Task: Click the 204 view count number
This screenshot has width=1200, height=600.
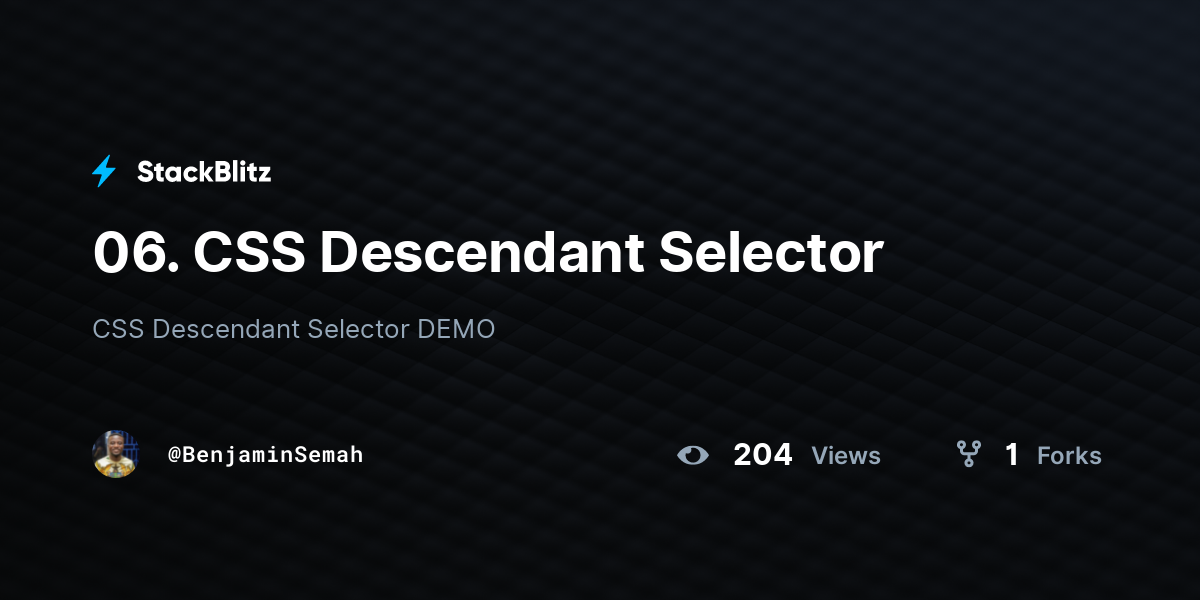Action: coord(763,455)
